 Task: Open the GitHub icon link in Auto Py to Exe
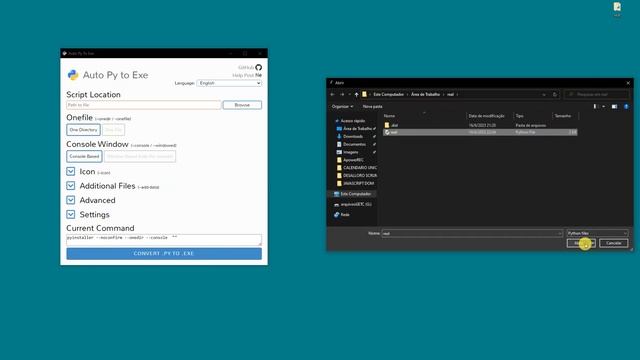(x=258, y=67)
